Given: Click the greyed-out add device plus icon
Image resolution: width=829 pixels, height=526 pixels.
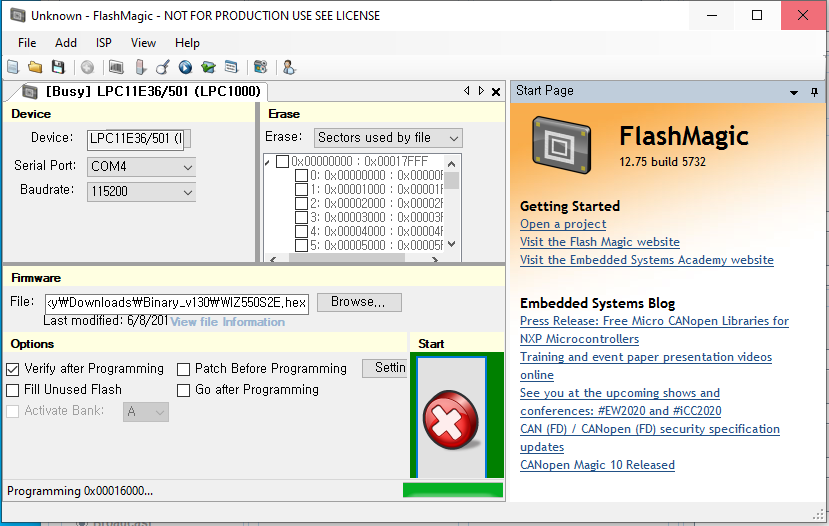Looking at the screenshot, I should coord(87,67).
